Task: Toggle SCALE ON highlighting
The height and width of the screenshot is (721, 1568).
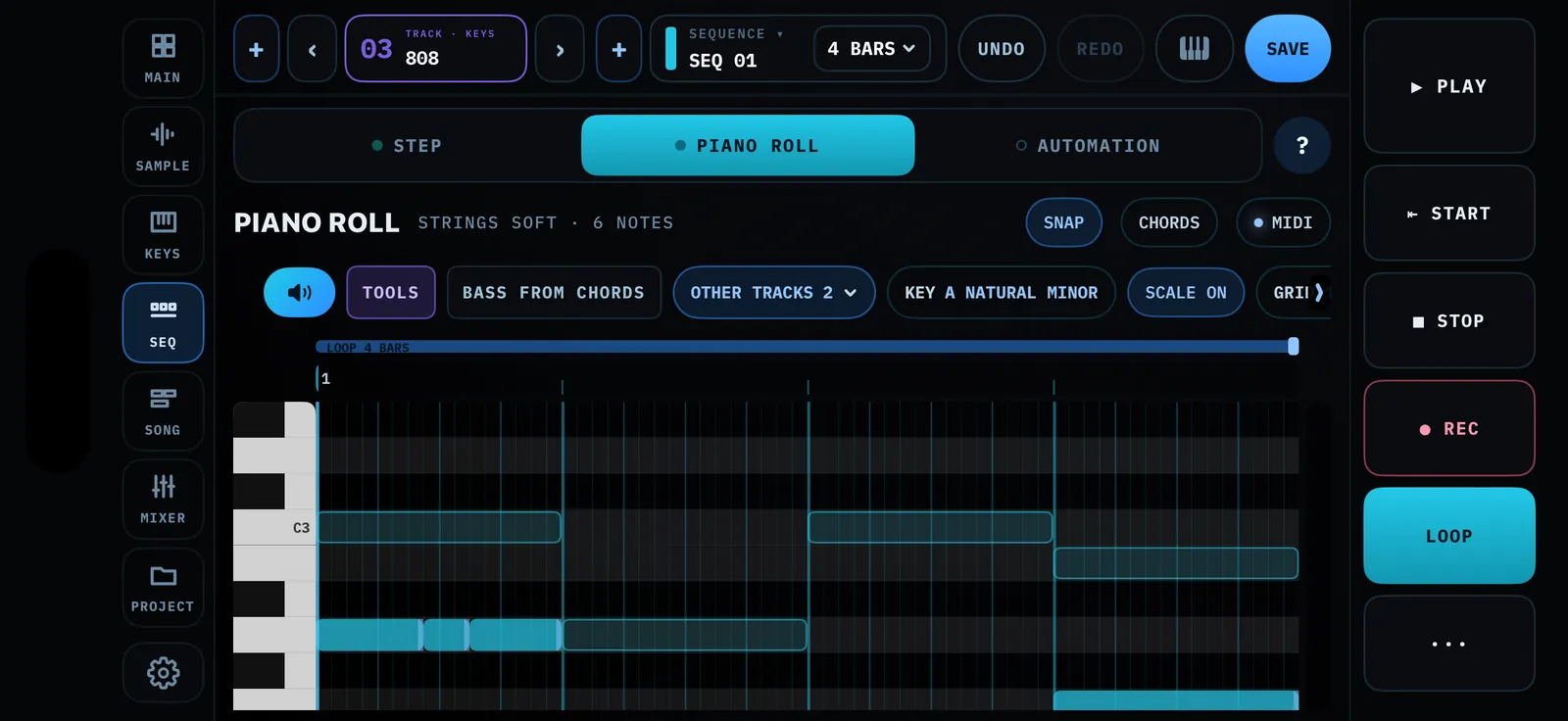Action: click(x=1185, y=292)
